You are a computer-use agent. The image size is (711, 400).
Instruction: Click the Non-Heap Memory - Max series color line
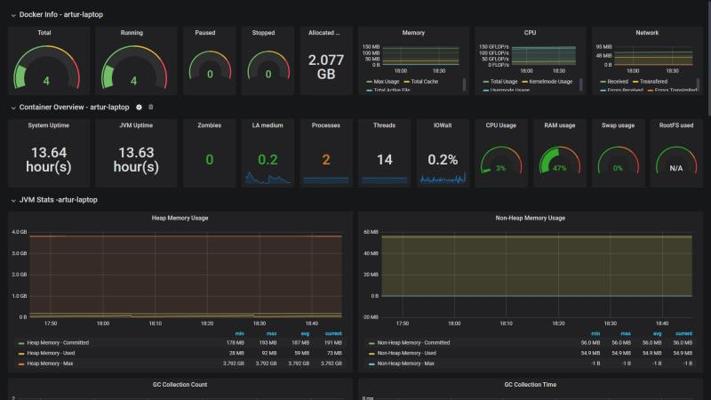tap(372, 364)
